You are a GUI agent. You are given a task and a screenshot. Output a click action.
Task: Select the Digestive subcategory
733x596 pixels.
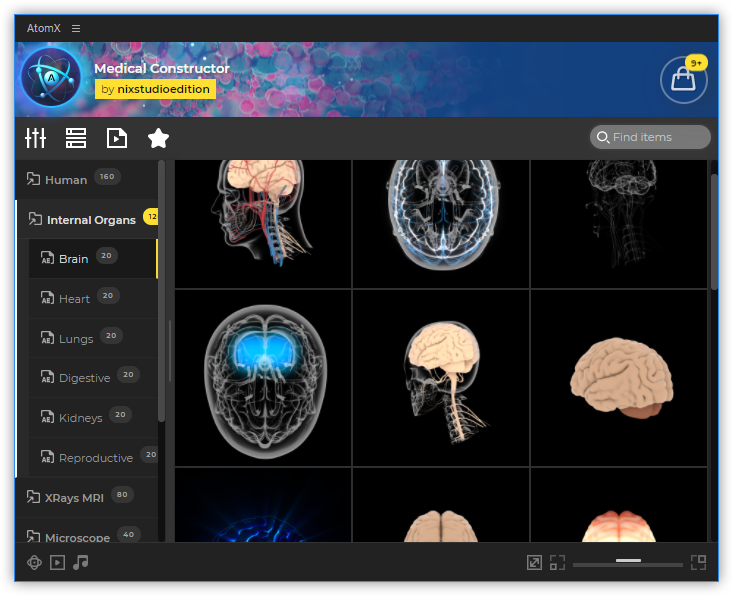click(93, 378)
